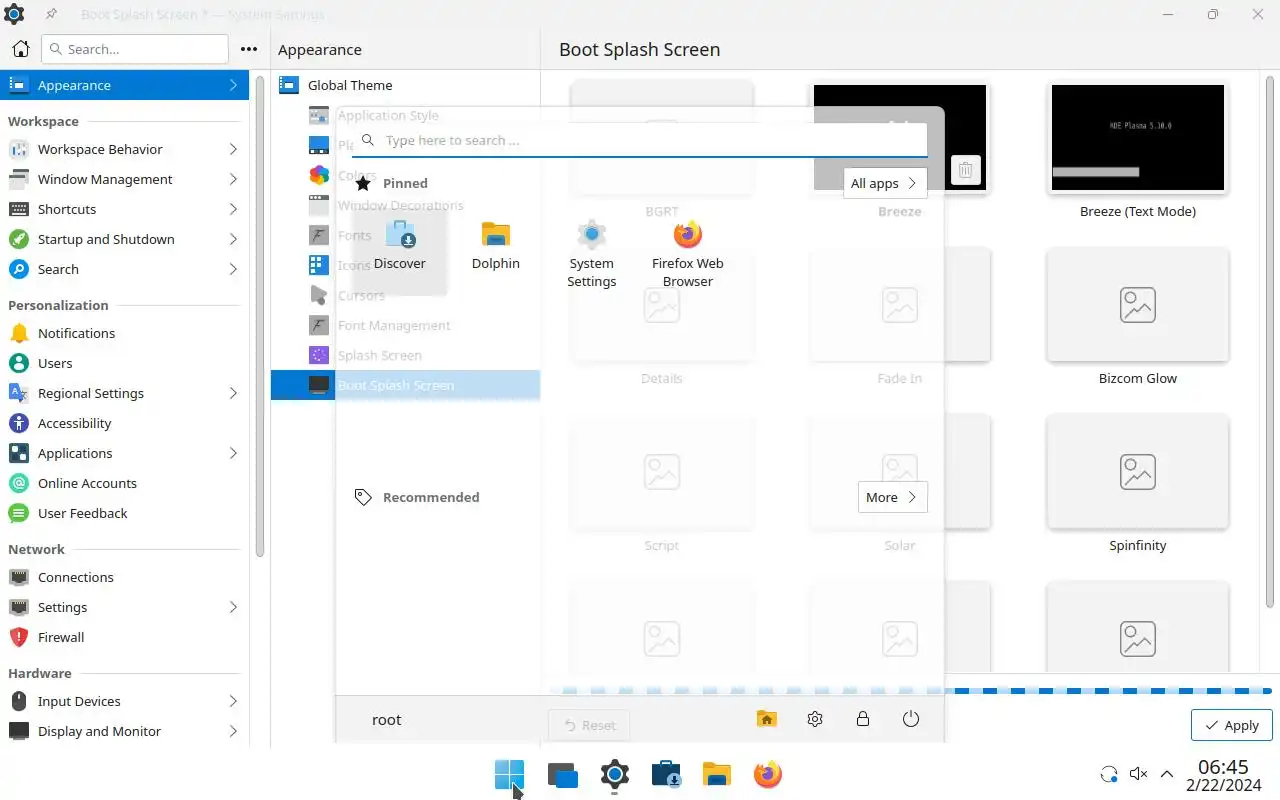The height and width of the screenshot is (800, 1280).
Task: Open the Connections network page
Action: (124, 577)
